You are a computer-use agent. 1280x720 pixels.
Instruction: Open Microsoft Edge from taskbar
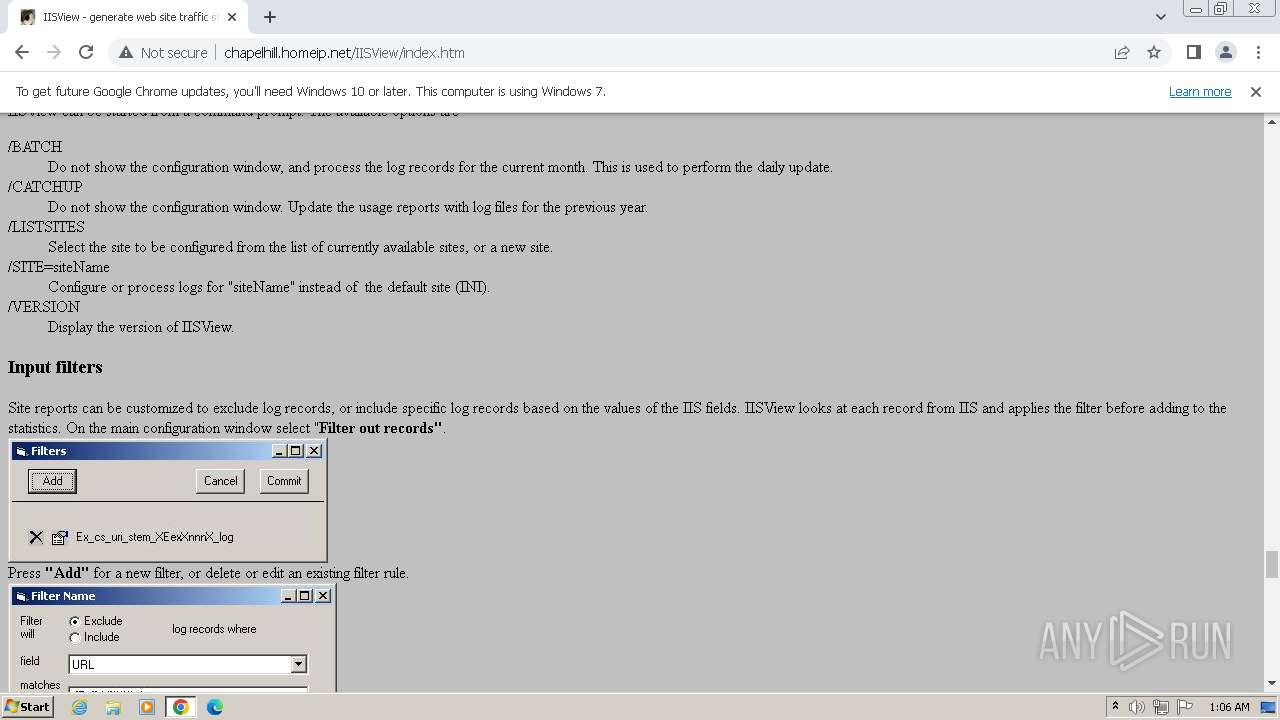[x=215, y=707]
